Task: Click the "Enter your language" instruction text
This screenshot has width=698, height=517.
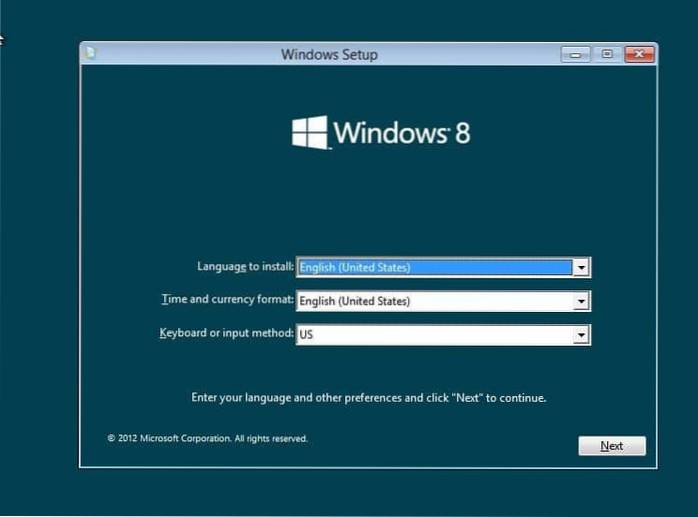Action: pyautogui.click(x=368, y=398)
